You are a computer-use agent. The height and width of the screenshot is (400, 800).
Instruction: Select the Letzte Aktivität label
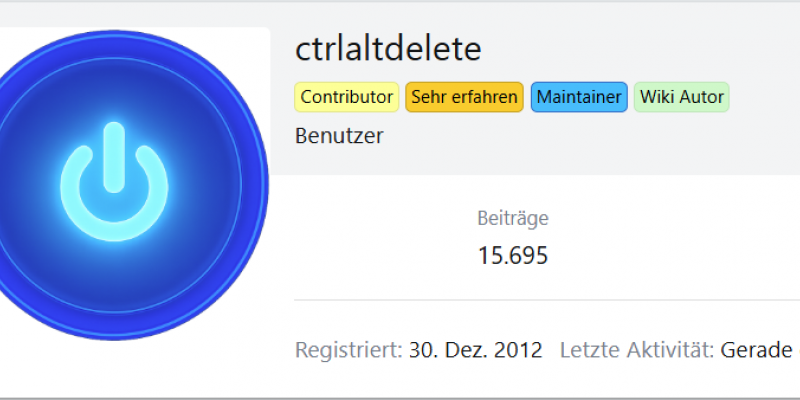[x=637, y=351]
